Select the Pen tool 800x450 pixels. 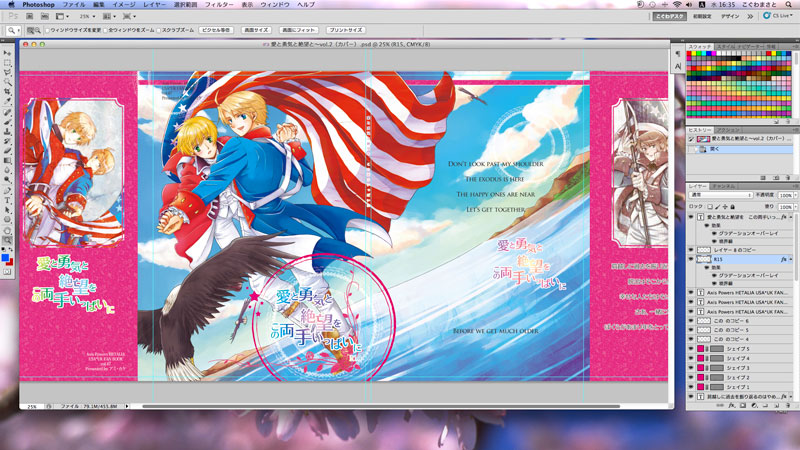coord(7,191)
